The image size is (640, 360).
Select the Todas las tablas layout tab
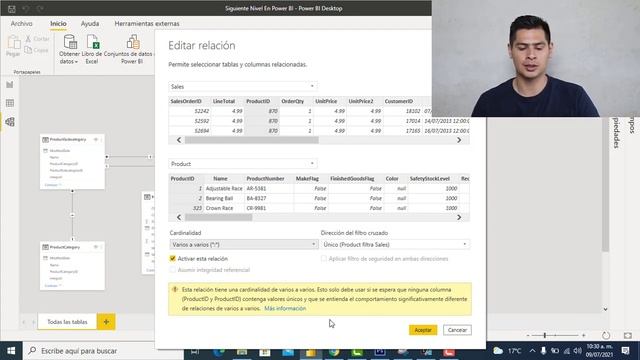(67, 322)
